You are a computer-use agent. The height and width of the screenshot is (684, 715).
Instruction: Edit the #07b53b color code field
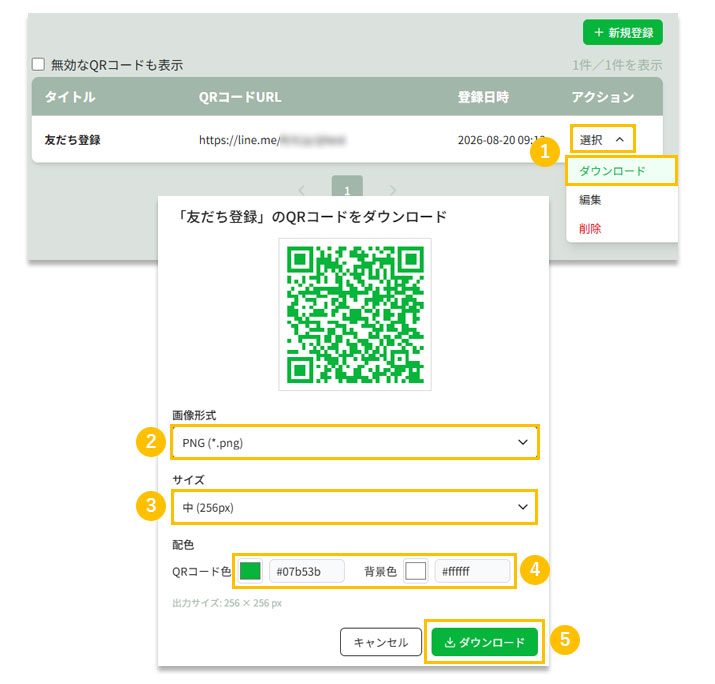pos(307,571)
